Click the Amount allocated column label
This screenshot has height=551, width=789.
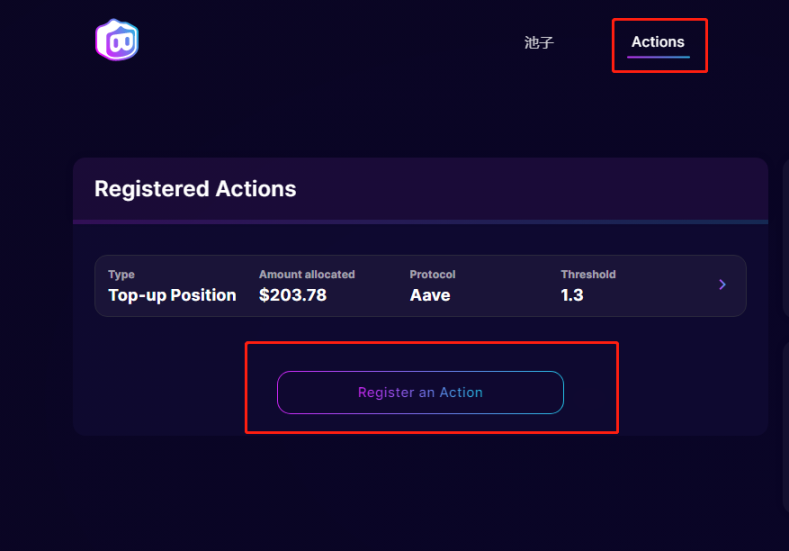pos(307,274)
